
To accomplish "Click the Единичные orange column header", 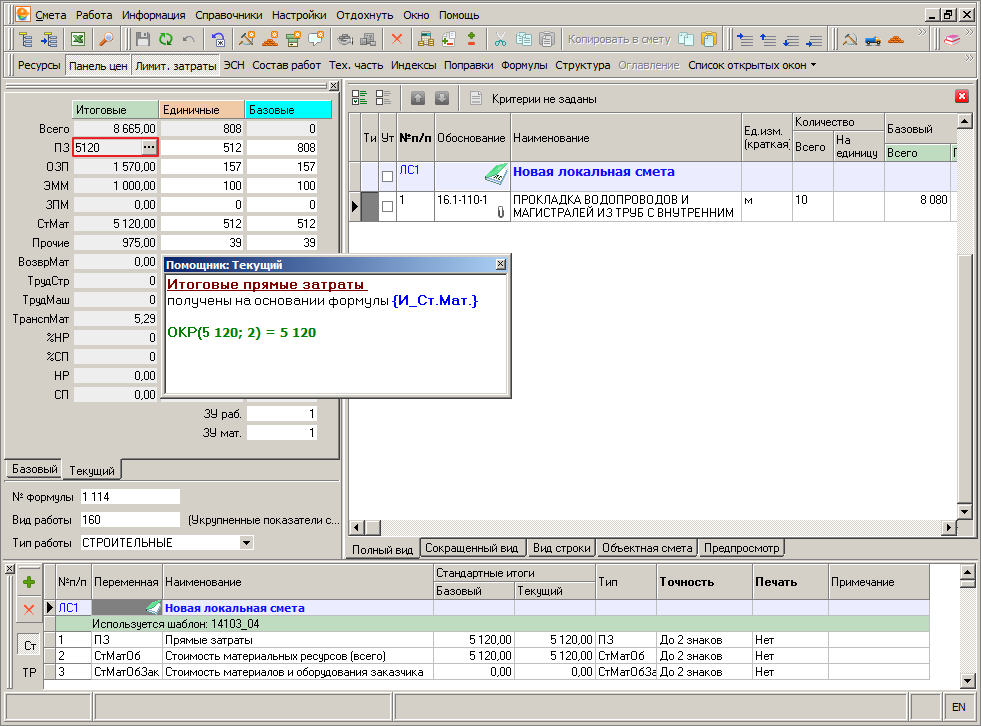I will 201,110.
